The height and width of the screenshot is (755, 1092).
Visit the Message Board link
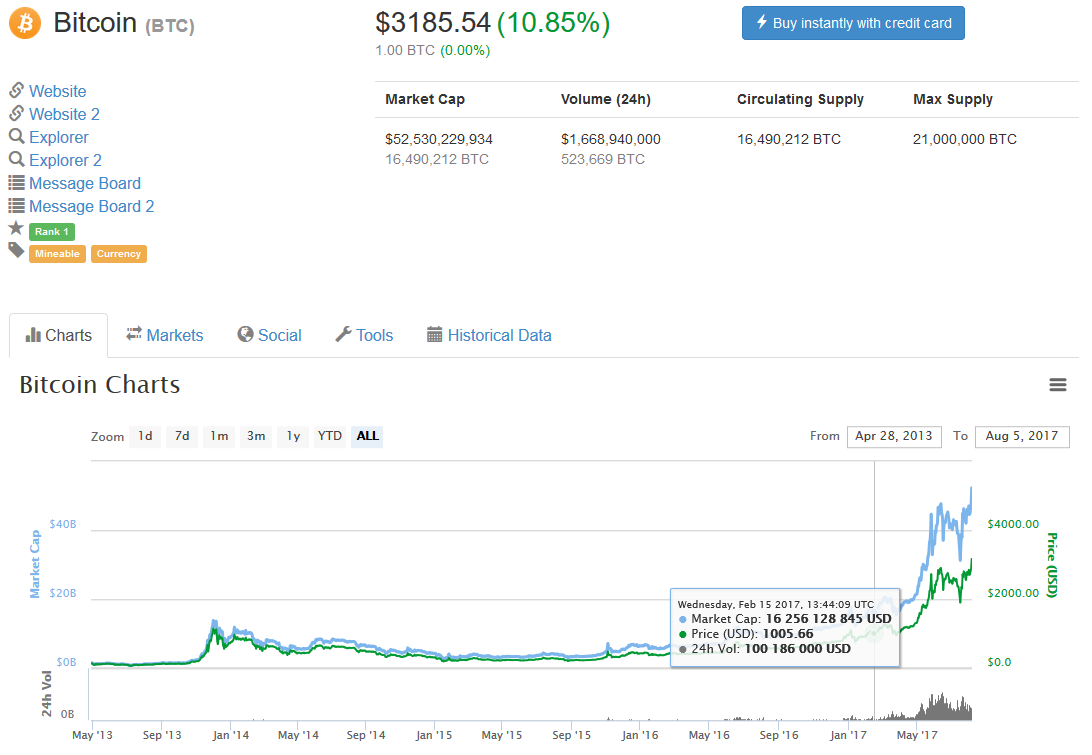[x=85, y=183]
